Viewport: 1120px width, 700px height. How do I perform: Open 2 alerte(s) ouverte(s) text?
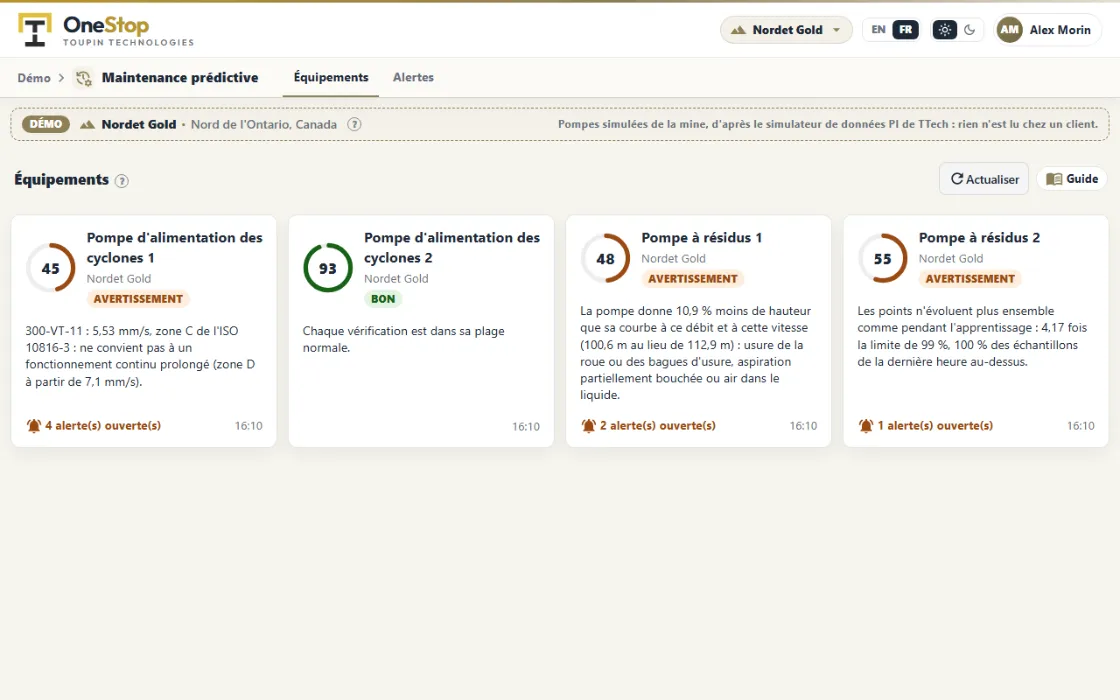tap(658, 426)
